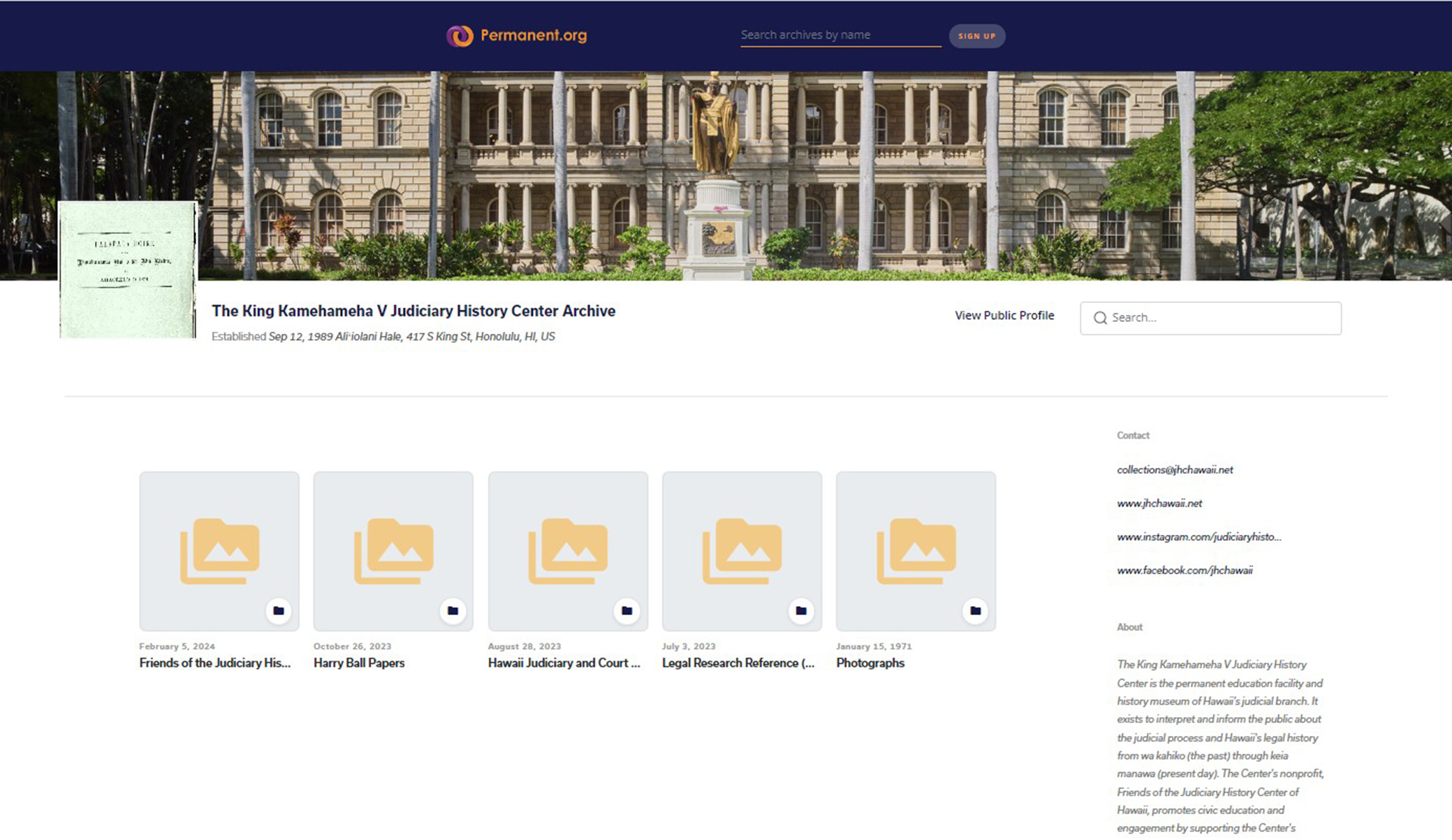This screenshot has width=1452, height=840.
Task: Click the Friends of the Judiciary His... title
Action: pos(215,663)
